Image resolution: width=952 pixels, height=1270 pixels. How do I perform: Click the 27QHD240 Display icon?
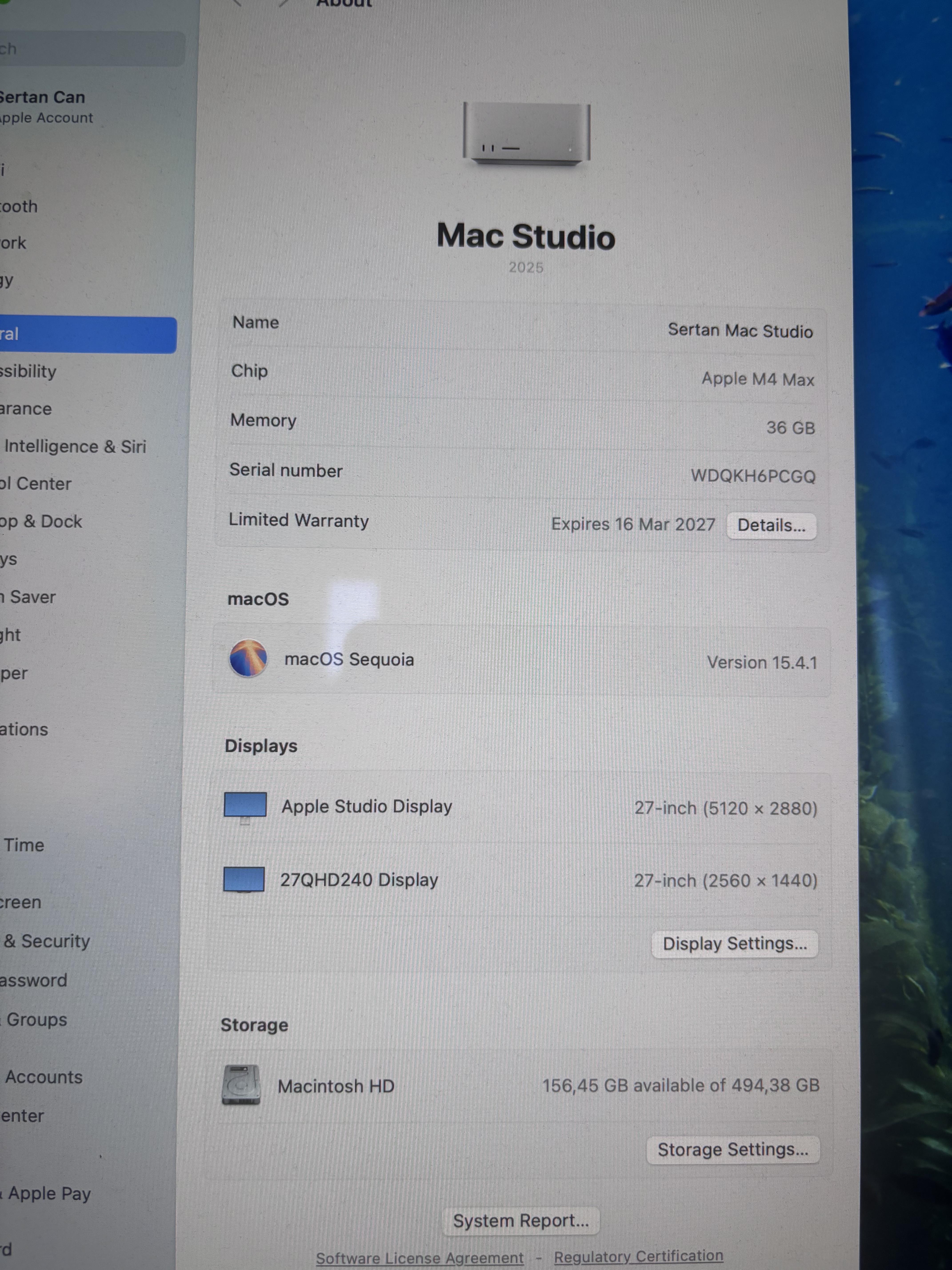click(x=244, y=880)
